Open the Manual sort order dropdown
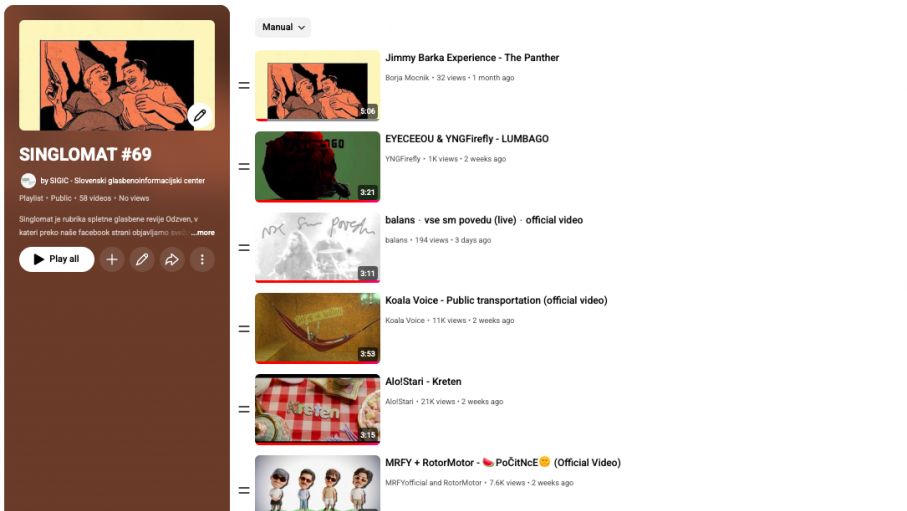907x511 pixels. tap(283, 27)
